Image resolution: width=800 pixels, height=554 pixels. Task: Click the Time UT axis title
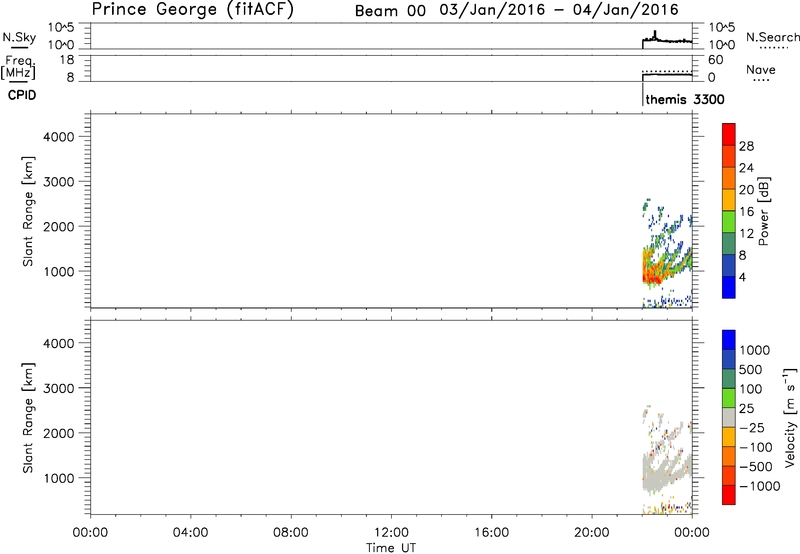[x=391, y=548]
